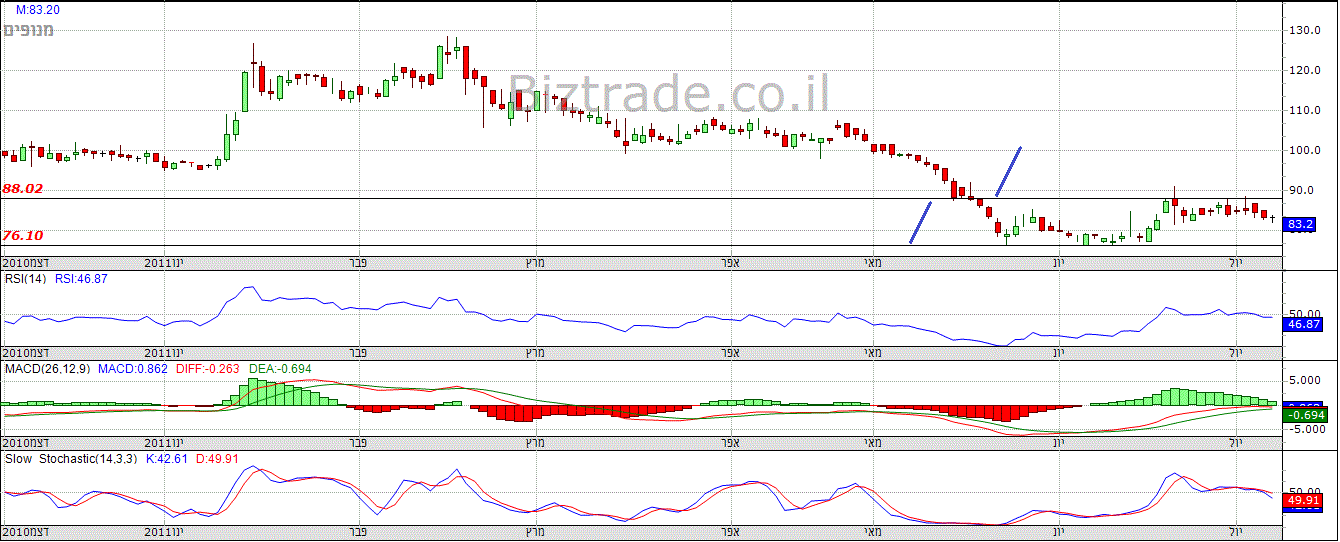Viewport: 1340px width, 542px height.
Task: Select the lower-left blue trend line segment
Action: [x=920, y=222]
